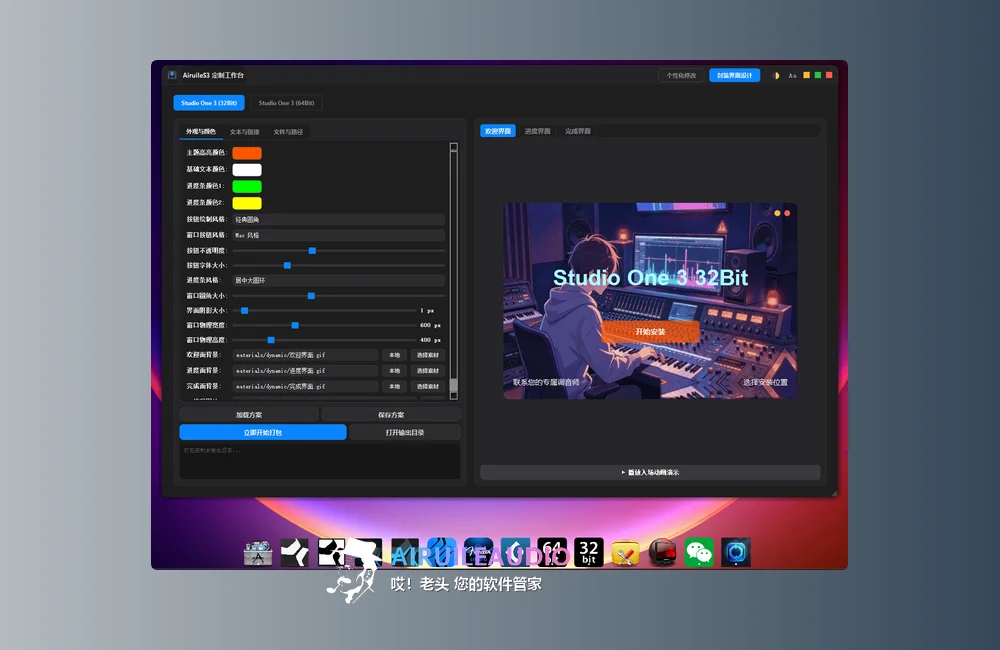This screenshot has width=1000, height=650.
Task: Select Studio One 3 (64Bit) version
Action: pyautogui.click(x=286, y=103)
